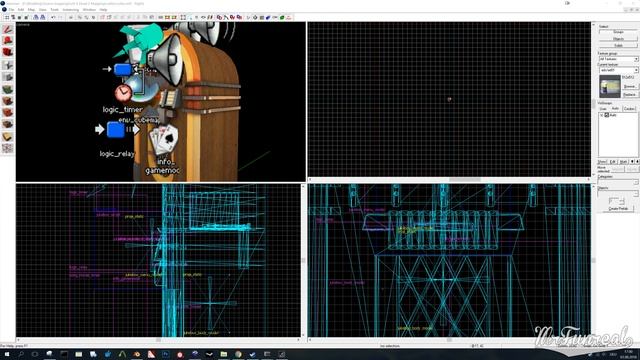This screenshot has width=640, height=360.
Task: Click the Solids select button
Action: [618, 45]
